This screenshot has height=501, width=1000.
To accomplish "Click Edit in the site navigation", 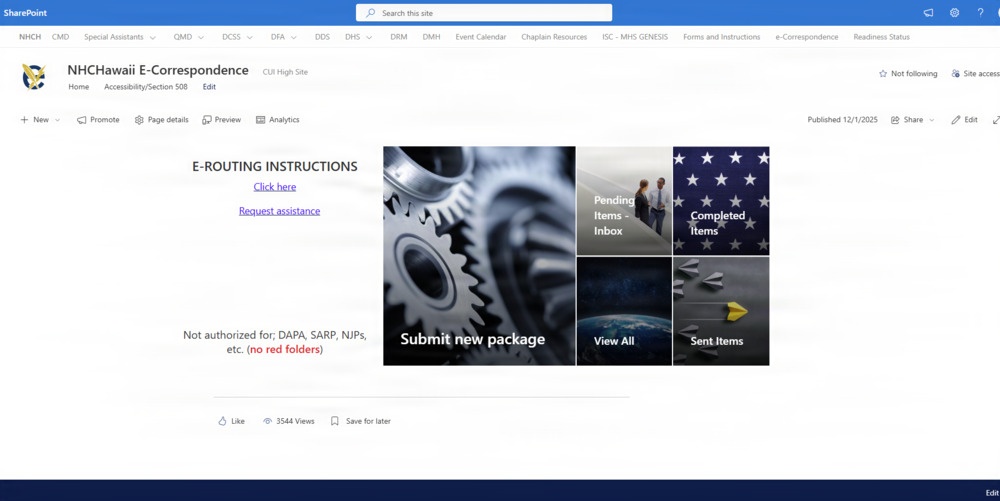I will pyautogui.click(x=209, y=87).
